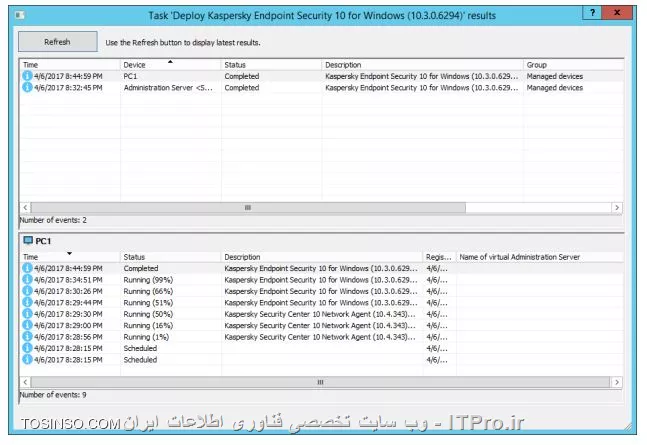Click Completed status in Administration Server row
The height and width of the screenshot is (445, 647).
(x=242, y=88)
